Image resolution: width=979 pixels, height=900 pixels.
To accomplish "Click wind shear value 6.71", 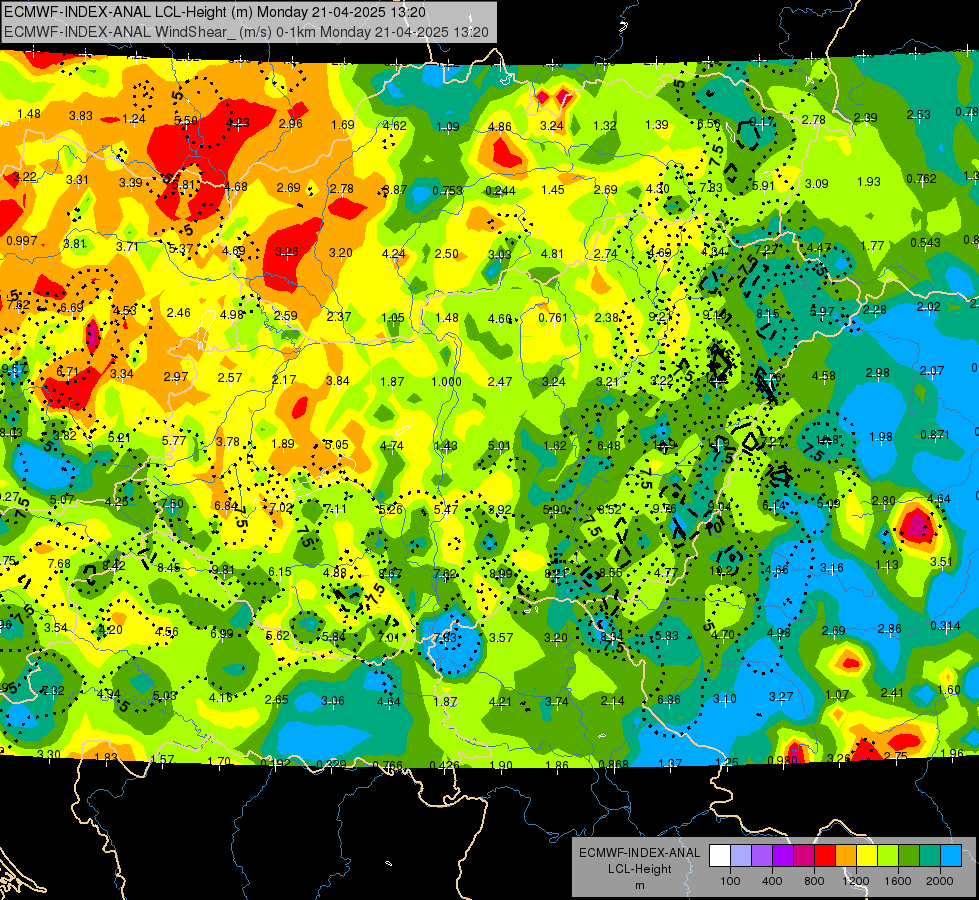I will click(67, 372).
